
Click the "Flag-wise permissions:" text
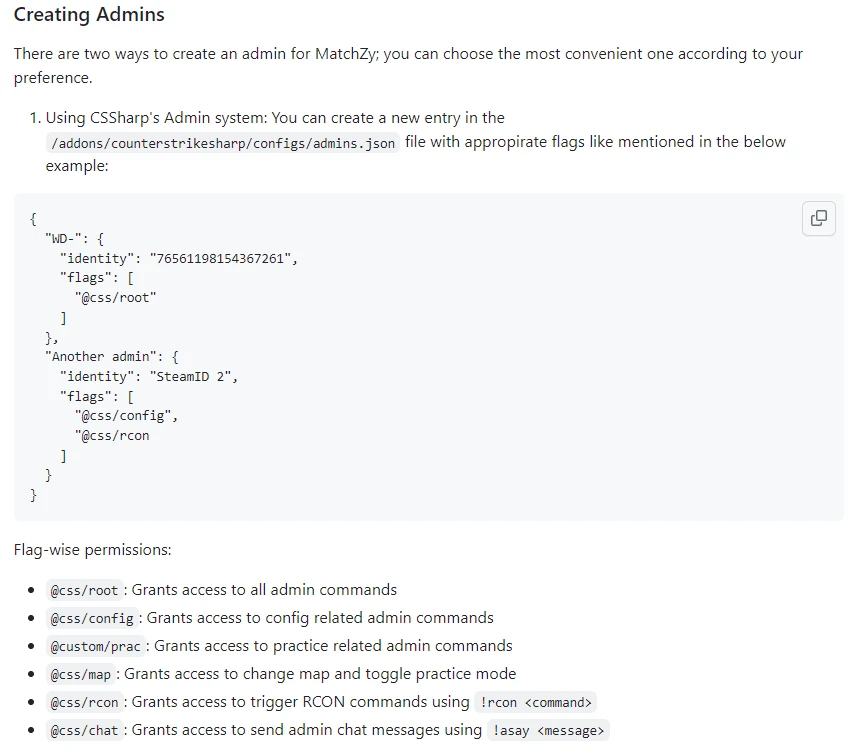pos(93,550)
